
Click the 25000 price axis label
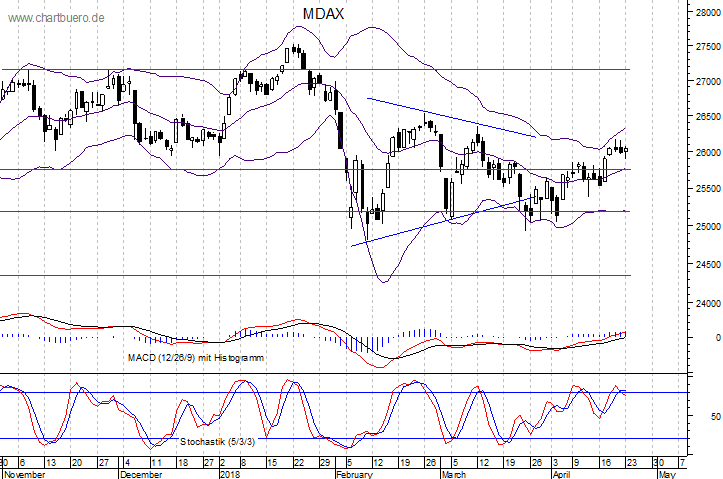pos(708,226)
